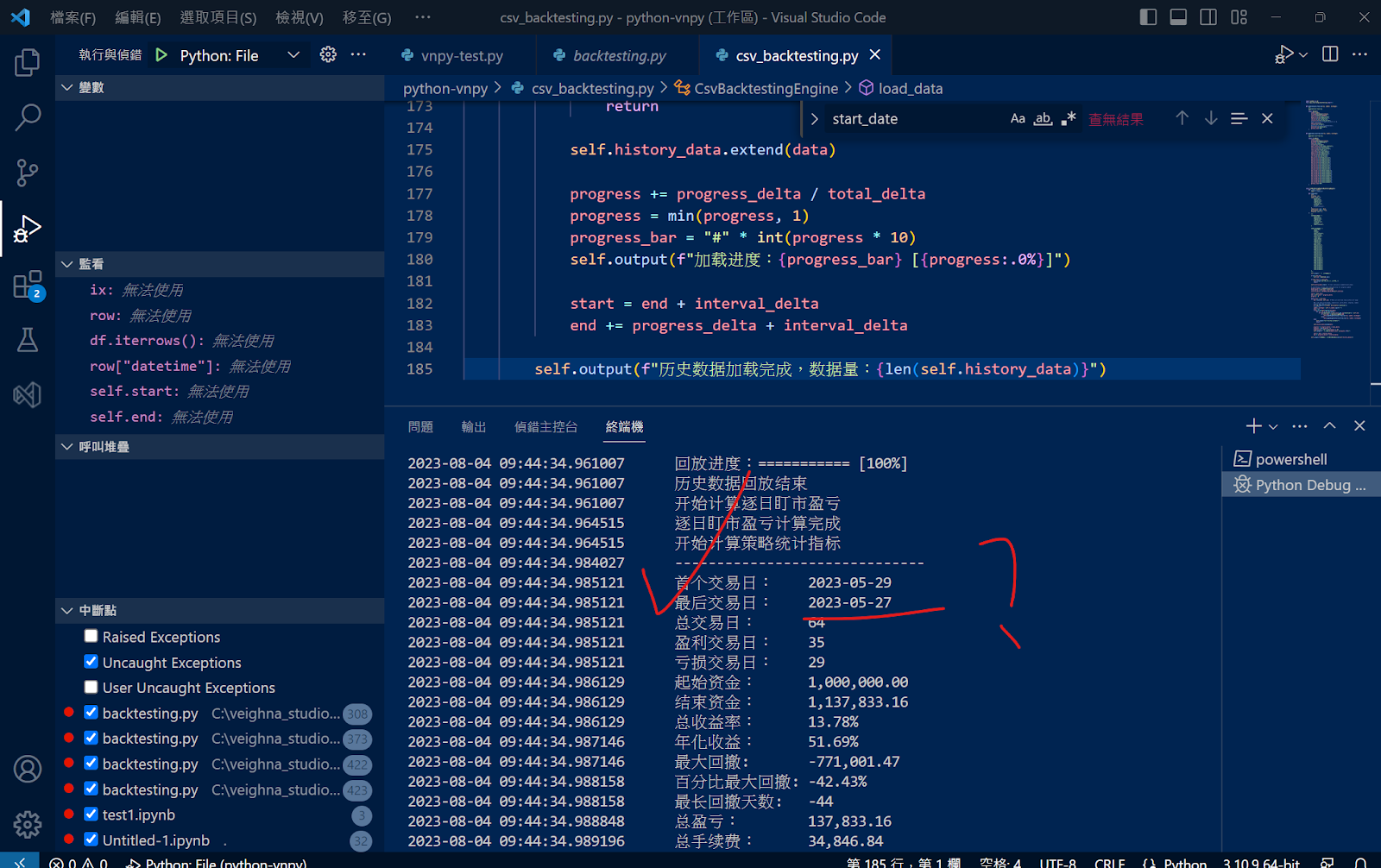Open the Testing flask view
The image size is (1381, 868).
(x=28, y=340)
